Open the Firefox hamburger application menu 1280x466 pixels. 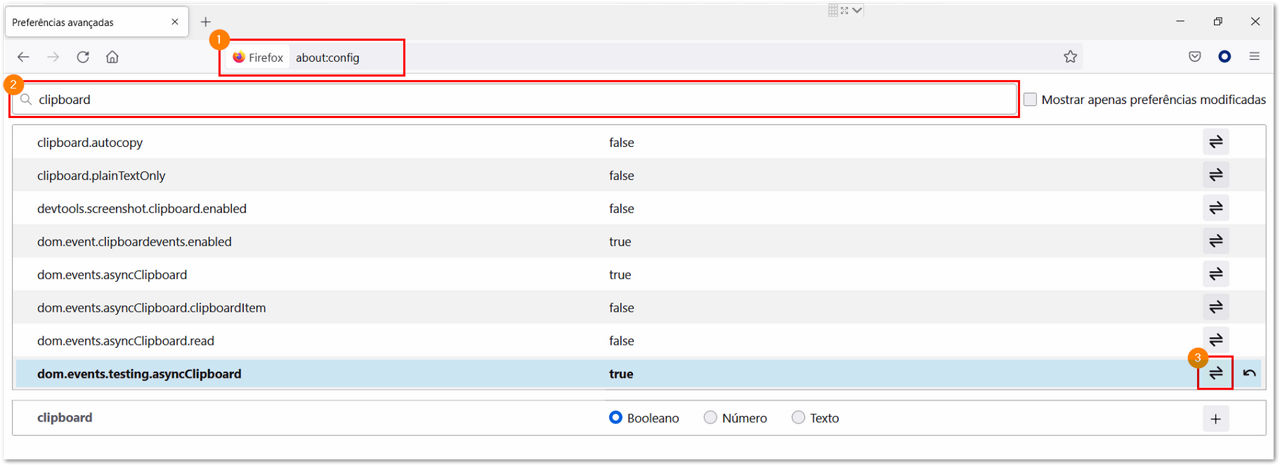(x=1254, y=57)
